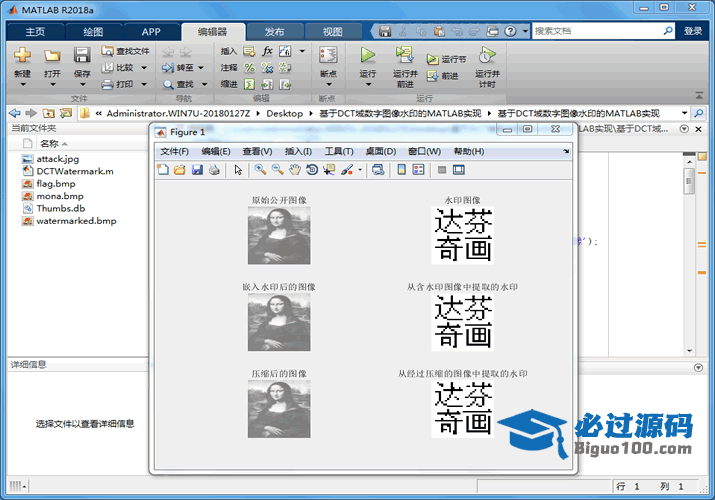Open Figure 1 Help menu 帮助(H)

tap(469, 151)
